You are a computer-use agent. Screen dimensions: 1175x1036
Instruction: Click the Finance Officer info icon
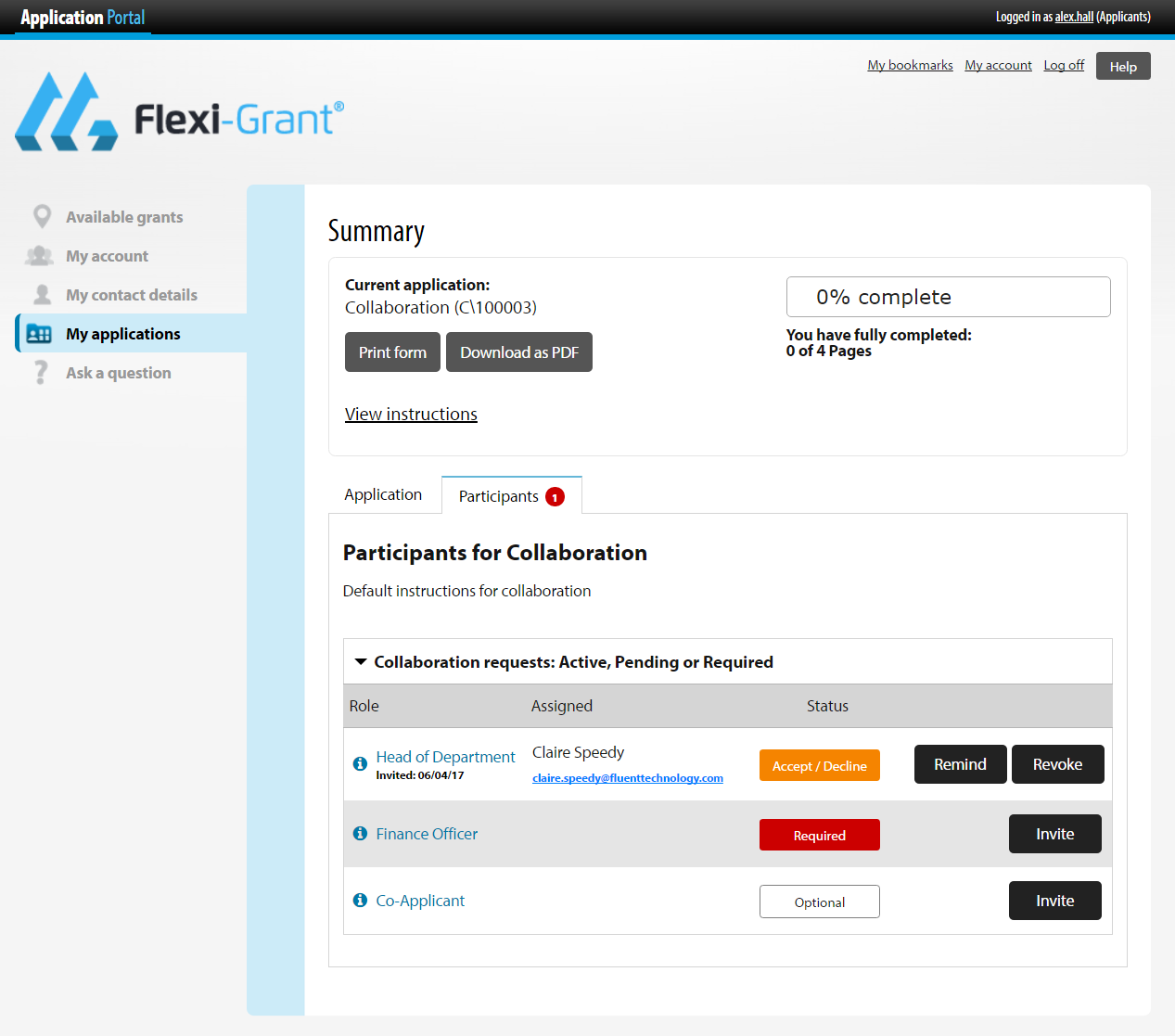(x=360, y=833)
